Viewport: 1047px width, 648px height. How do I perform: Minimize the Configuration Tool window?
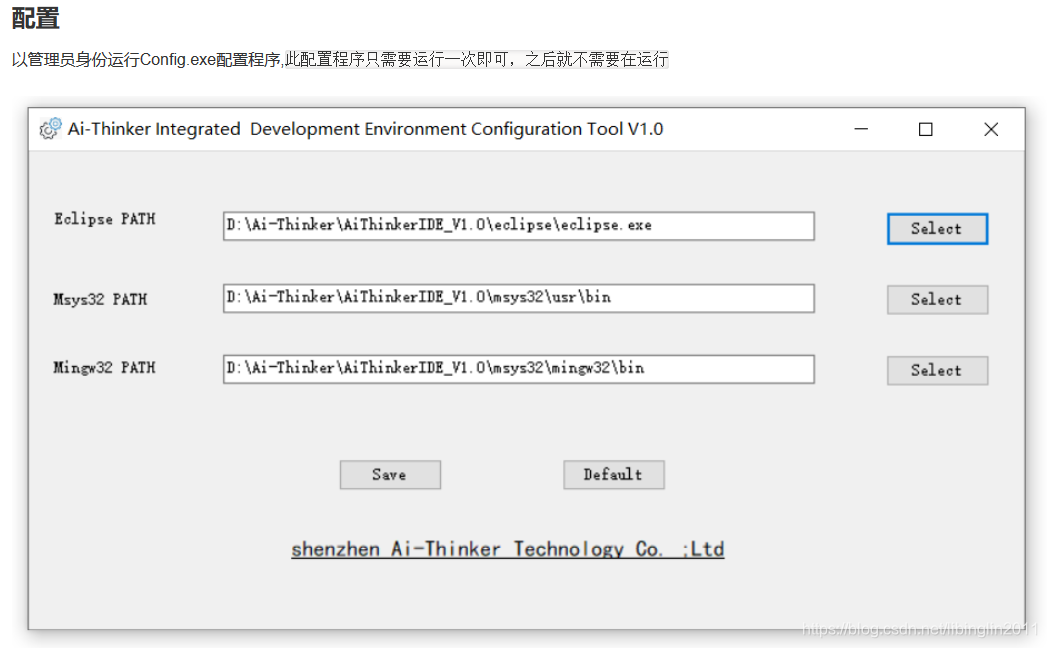pos(861,129)
